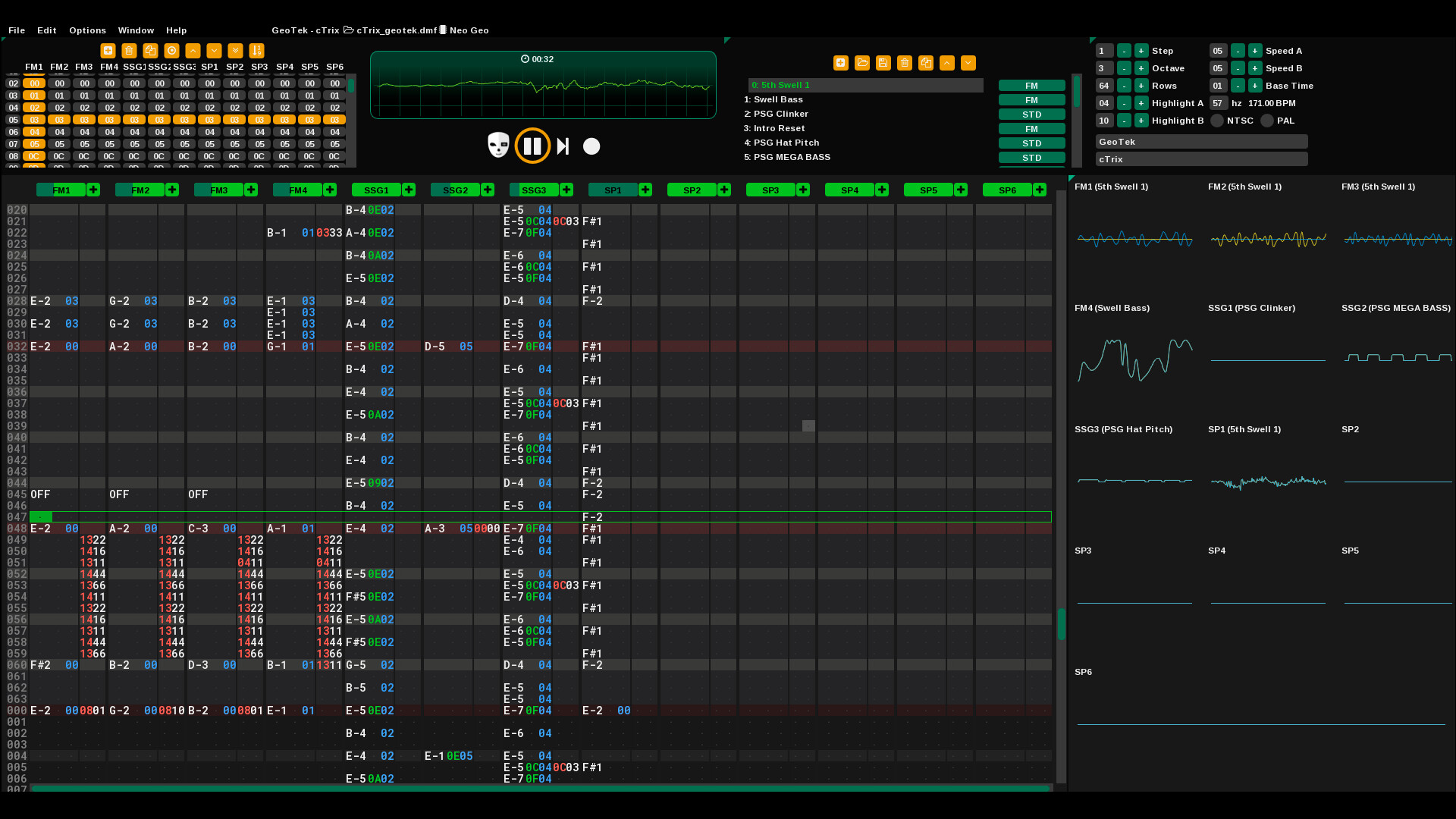This screenshot has height=819, width=1456.
Task: Click the 1-9 pattern renumber icon
Action: click(257, 51)
